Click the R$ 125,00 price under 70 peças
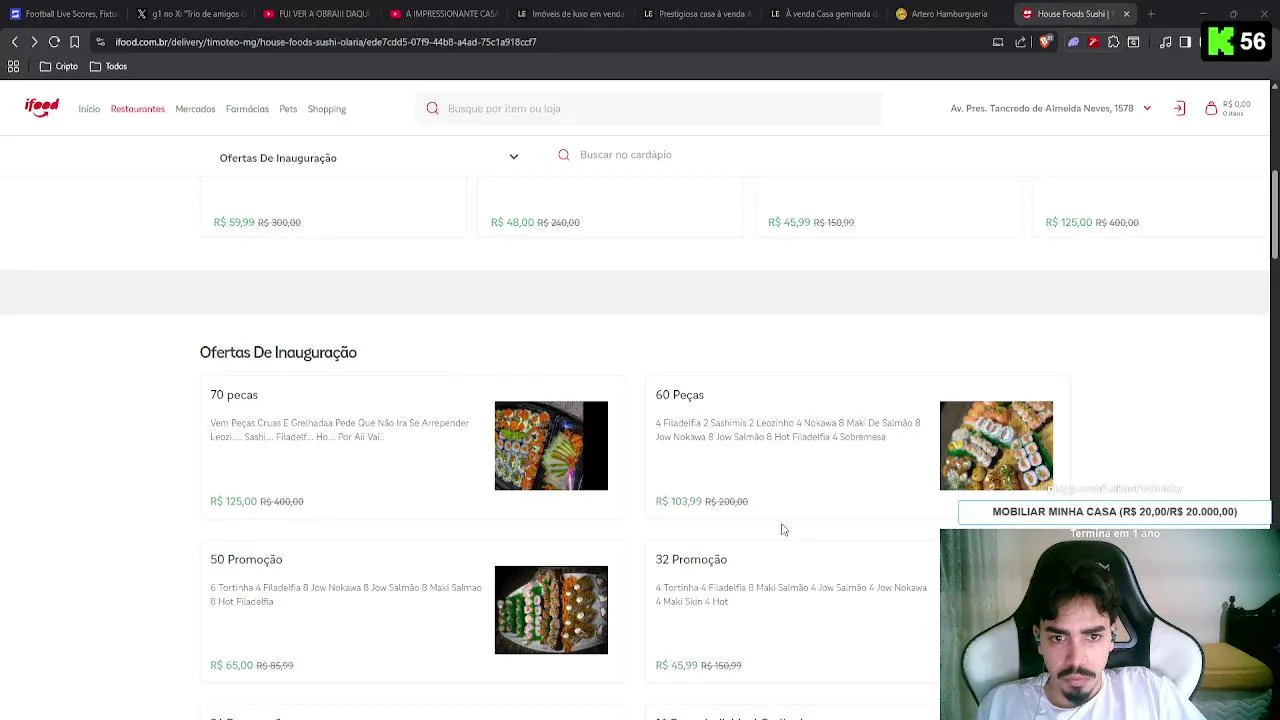The width and height of the screenshot is (1280, 720). pyautogui.click(x=233, y=501)
